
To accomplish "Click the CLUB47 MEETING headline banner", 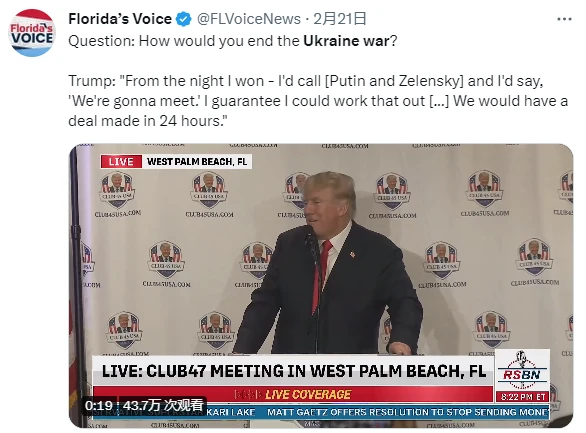I will click(293, 371).
